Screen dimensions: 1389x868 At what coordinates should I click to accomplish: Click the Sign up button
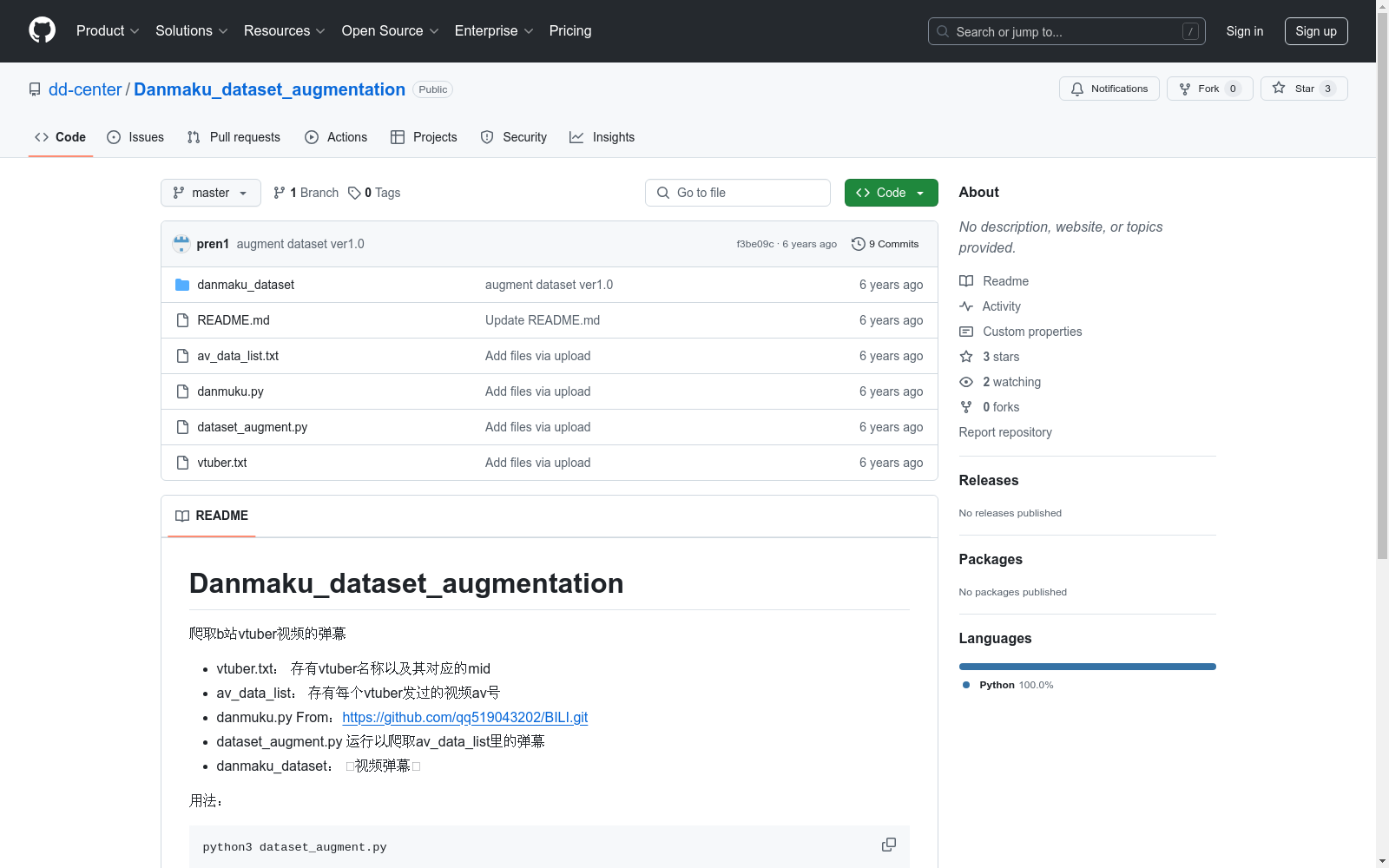(1316, 31)
